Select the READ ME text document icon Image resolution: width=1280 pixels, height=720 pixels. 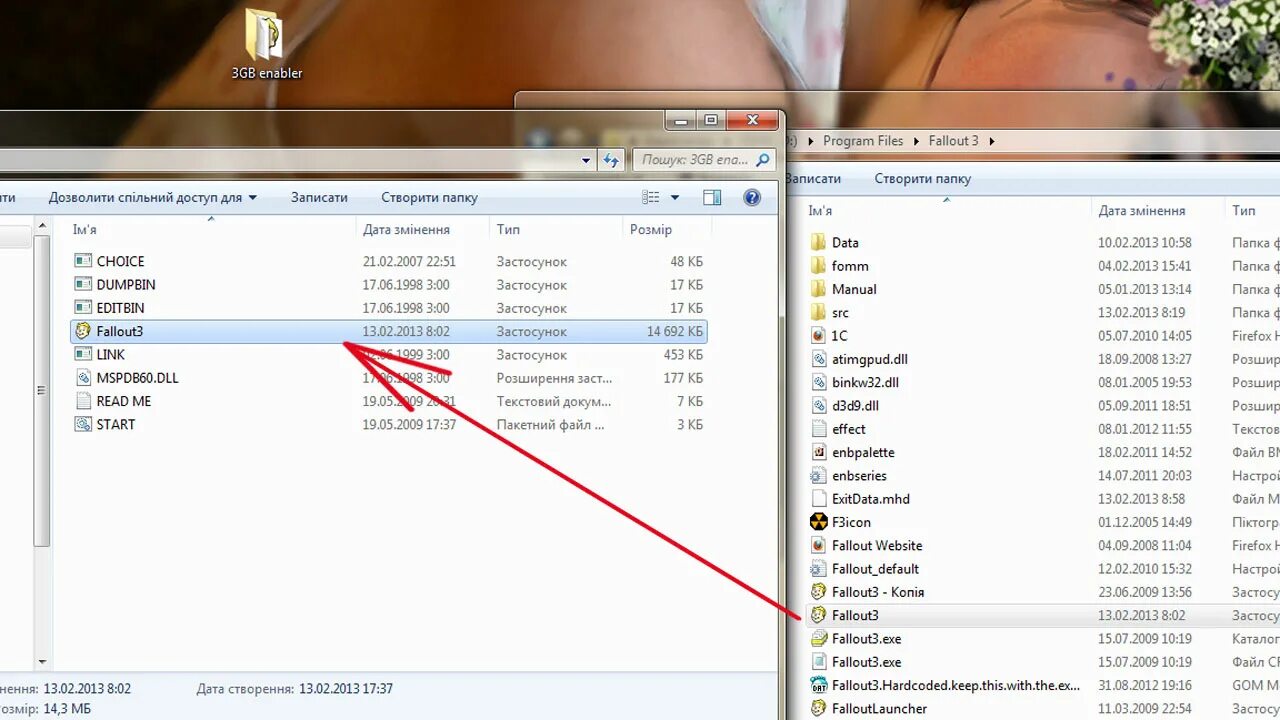83,401
